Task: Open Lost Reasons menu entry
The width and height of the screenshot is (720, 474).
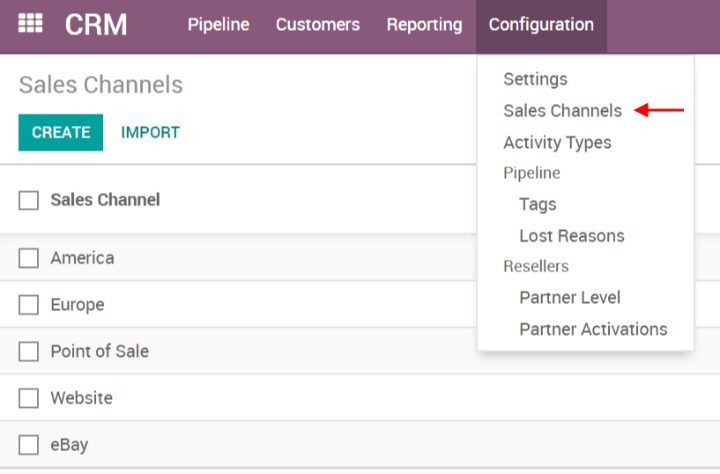Action: pyautogui.click(x=571, y=236)
